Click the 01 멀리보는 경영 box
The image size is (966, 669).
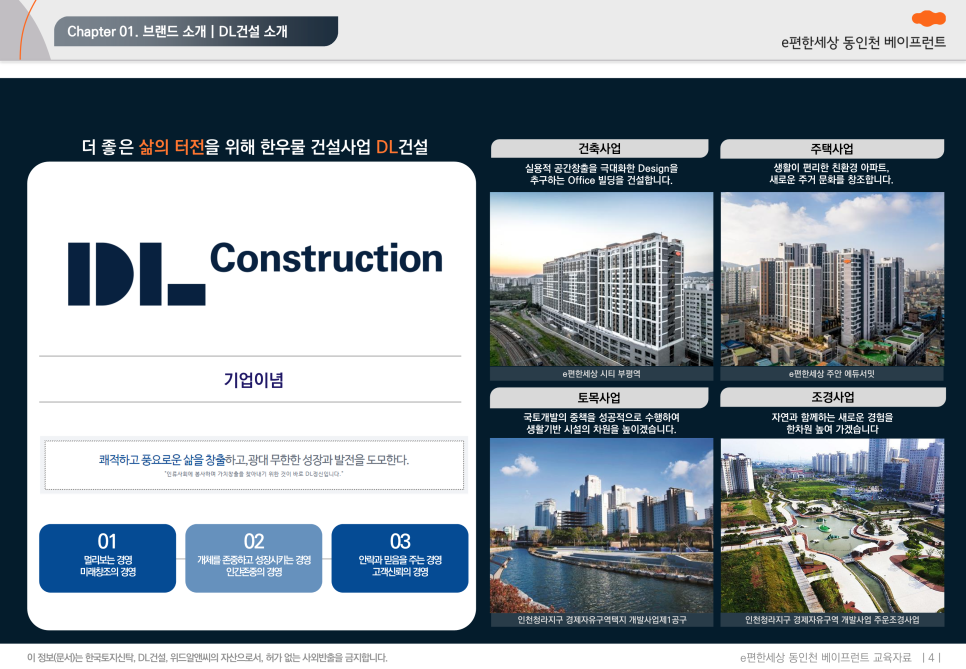click(108, 558)
